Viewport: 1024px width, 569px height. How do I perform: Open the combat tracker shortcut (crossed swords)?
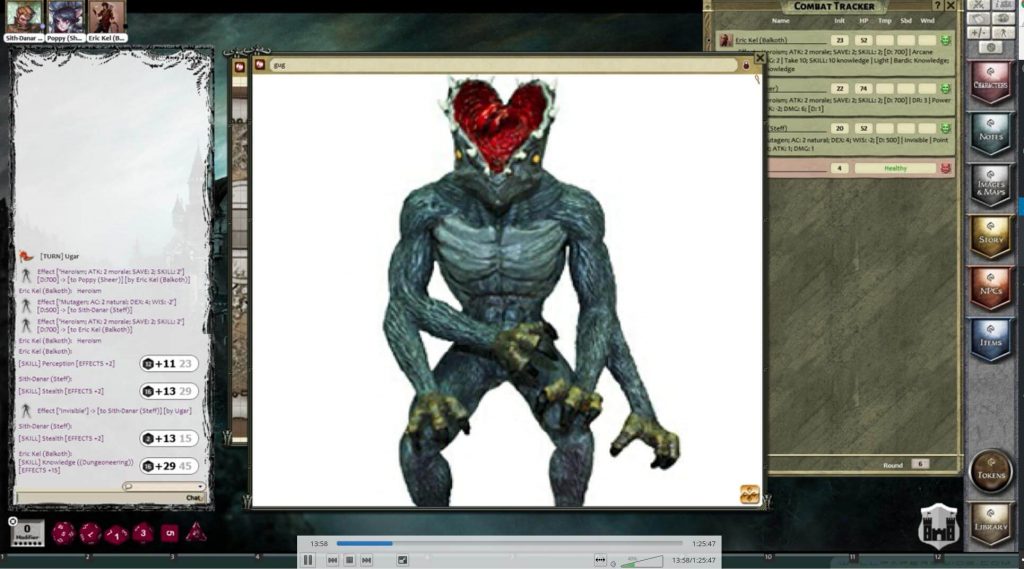pos(978,5)
